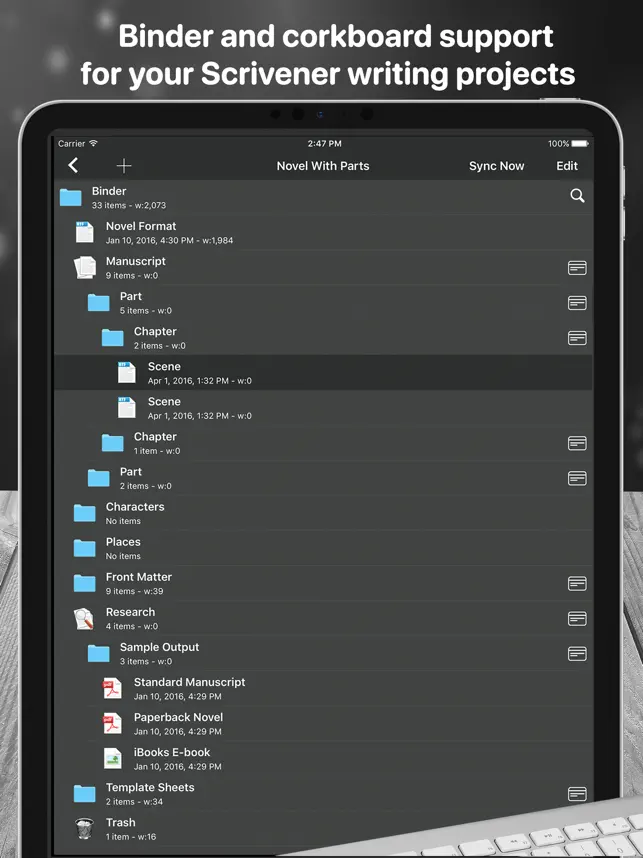Tap the back chevron arrow
The image size is (643, 858).
pos(73,165)
